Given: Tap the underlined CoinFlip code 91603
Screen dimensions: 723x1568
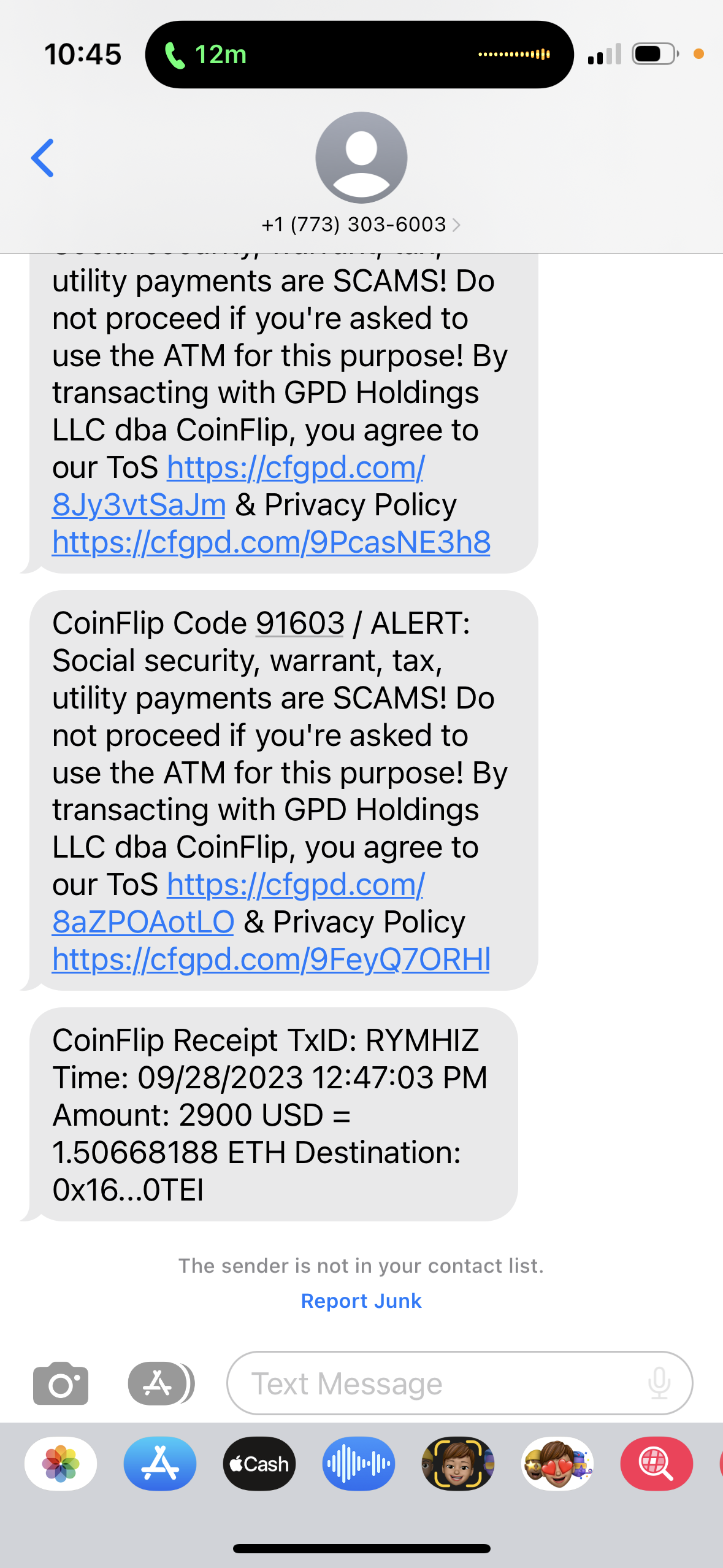Looking at the screenshot, I should tap(300, 623).
